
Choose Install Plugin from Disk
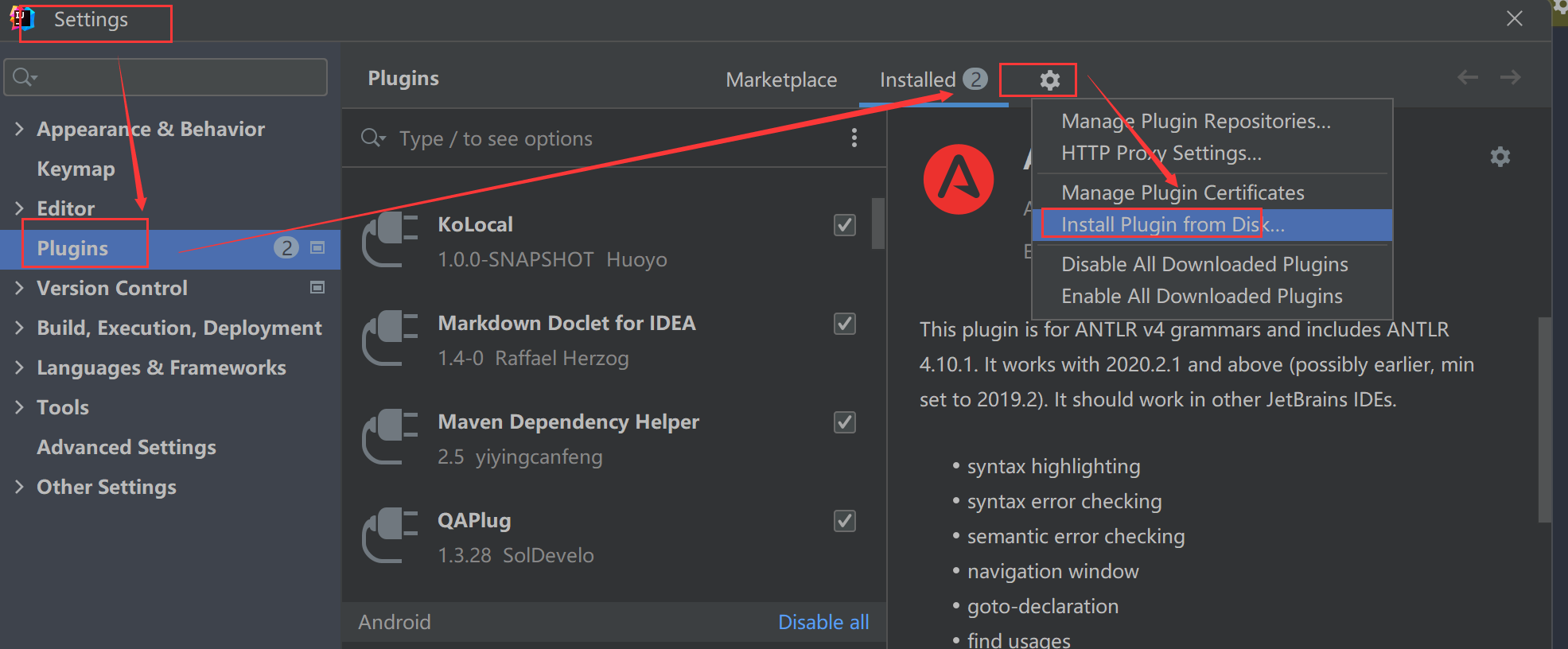tap(1212, 225)
